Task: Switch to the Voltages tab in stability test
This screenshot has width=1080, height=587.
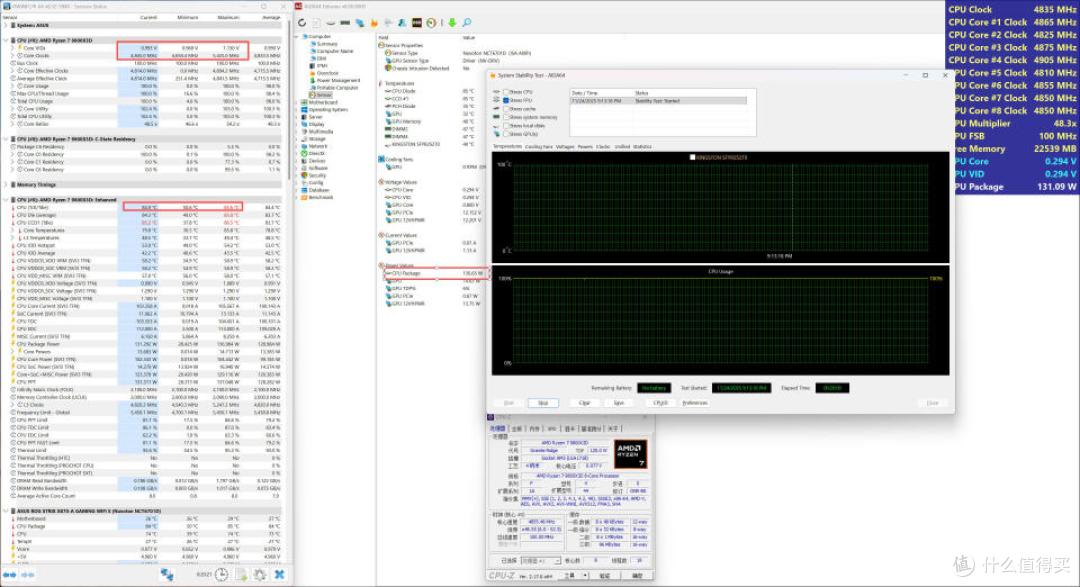Action: pyautogui.click(x=565, y=147)
